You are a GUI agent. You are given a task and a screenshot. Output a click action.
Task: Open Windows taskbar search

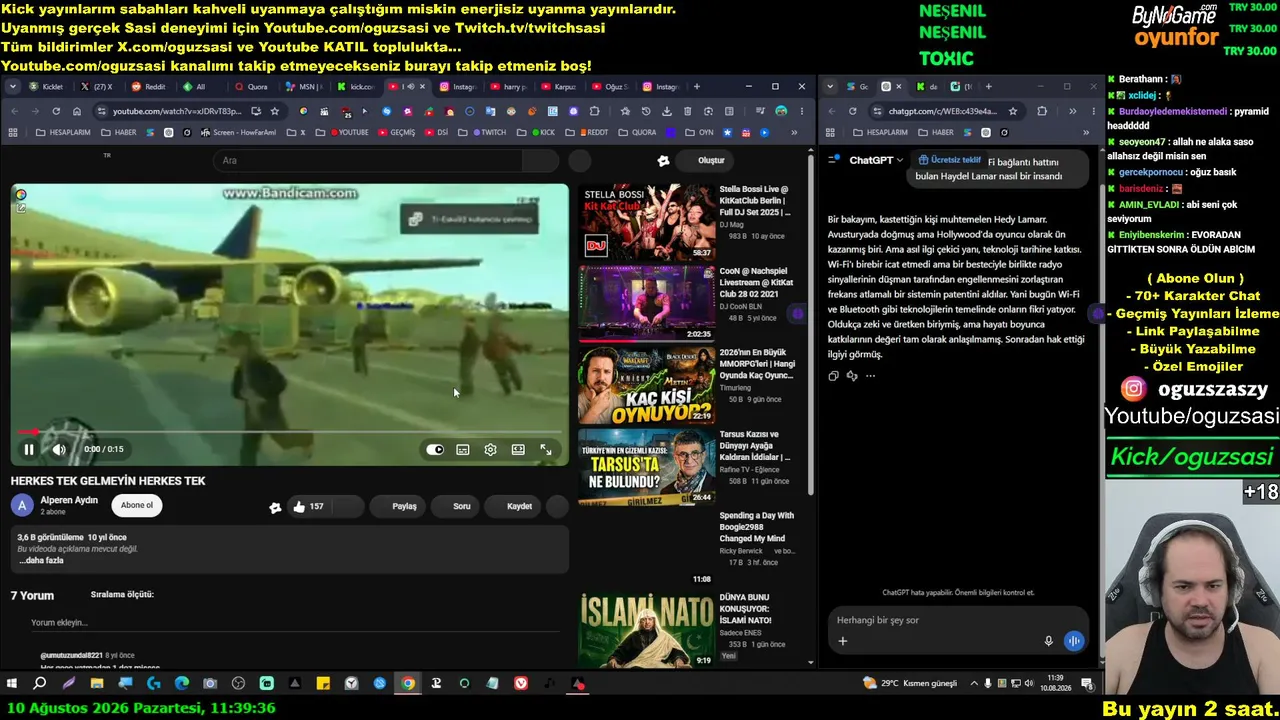click(x=40, y=684)
